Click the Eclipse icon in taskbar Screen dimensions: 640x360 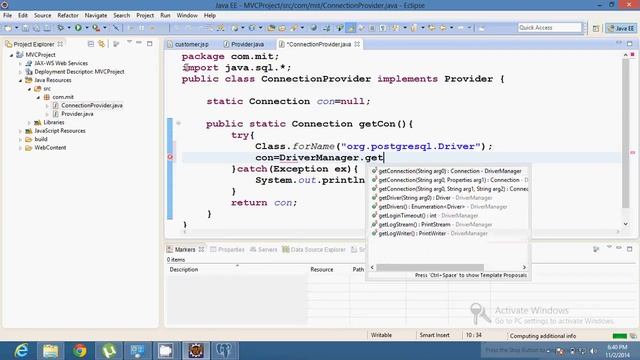196,351
